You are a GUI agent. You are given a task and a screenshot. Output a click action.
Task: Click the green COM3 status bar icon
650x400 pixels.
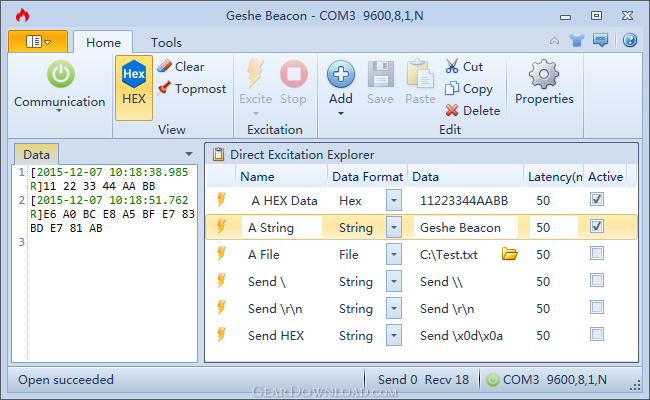click(492, 380)
